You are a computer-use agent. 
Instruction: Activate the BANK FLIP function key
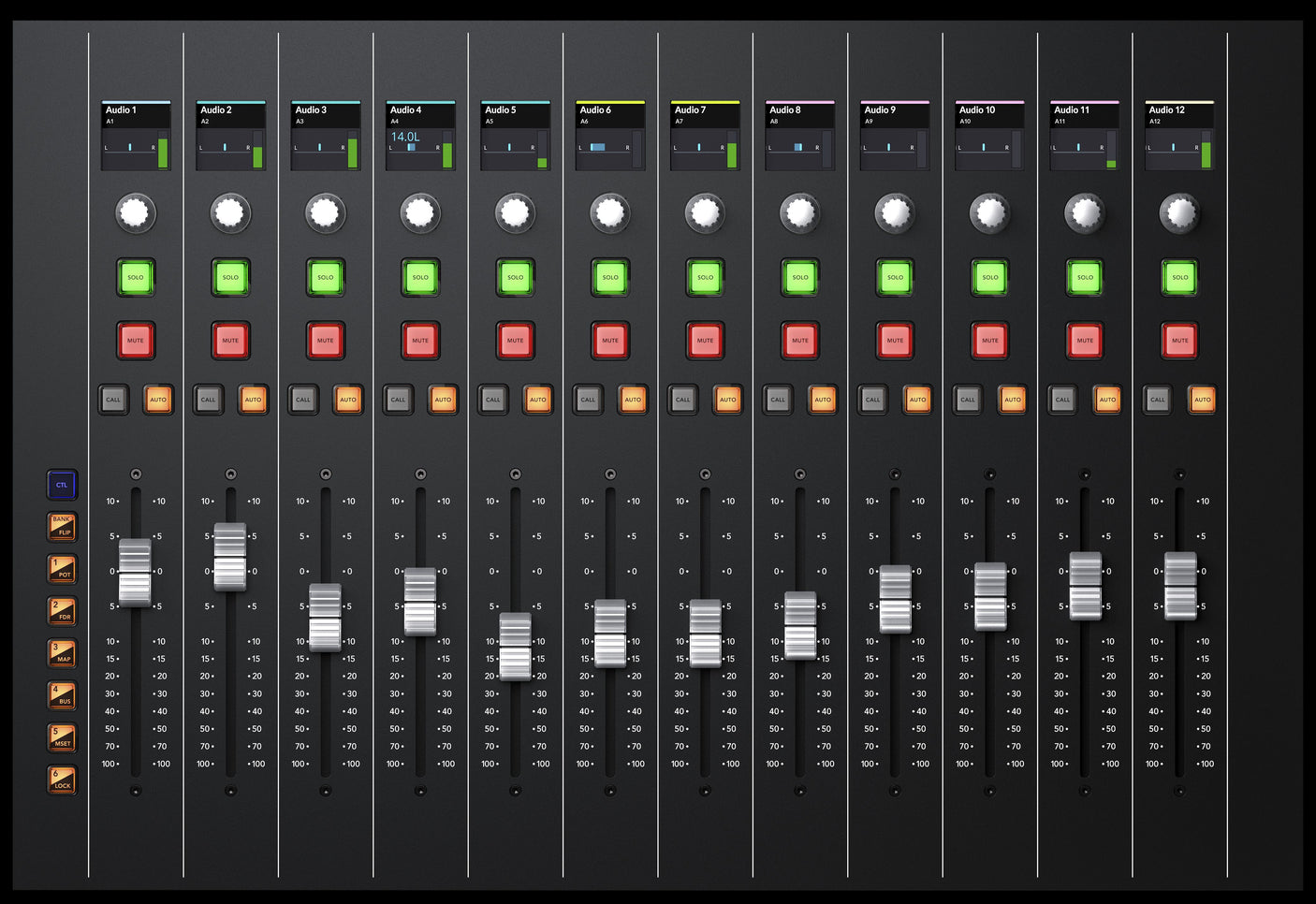click(61, 526)
